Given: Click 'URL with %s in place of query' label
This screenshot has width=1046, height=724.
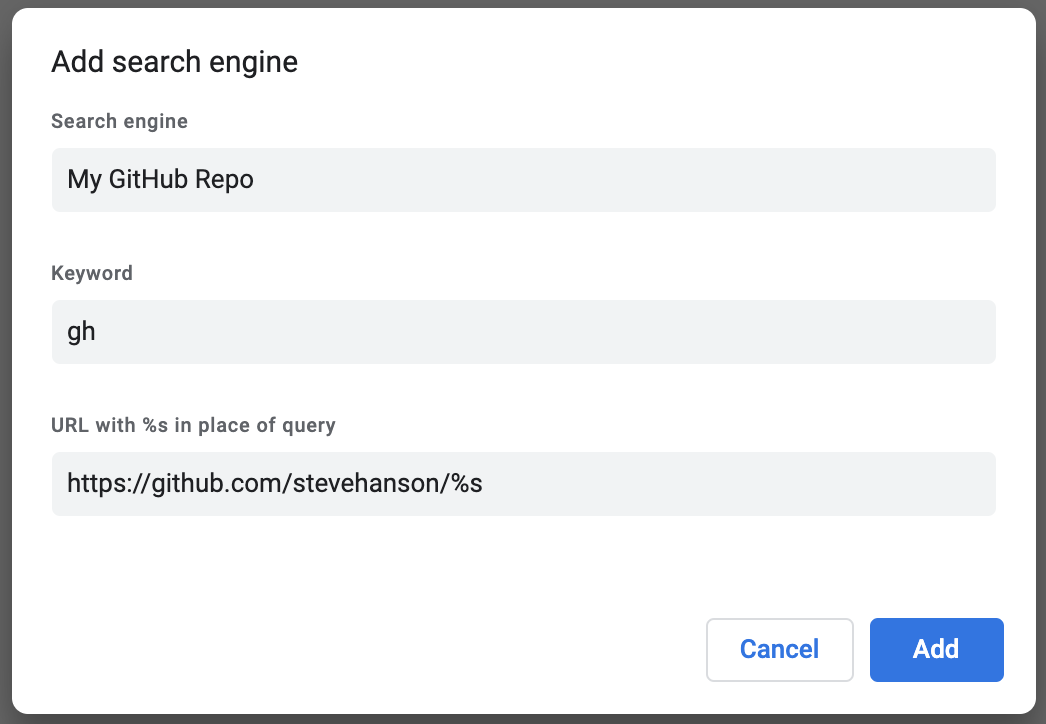Looking at the screenshot, I should pyautogui.click(x=193, y=425).
